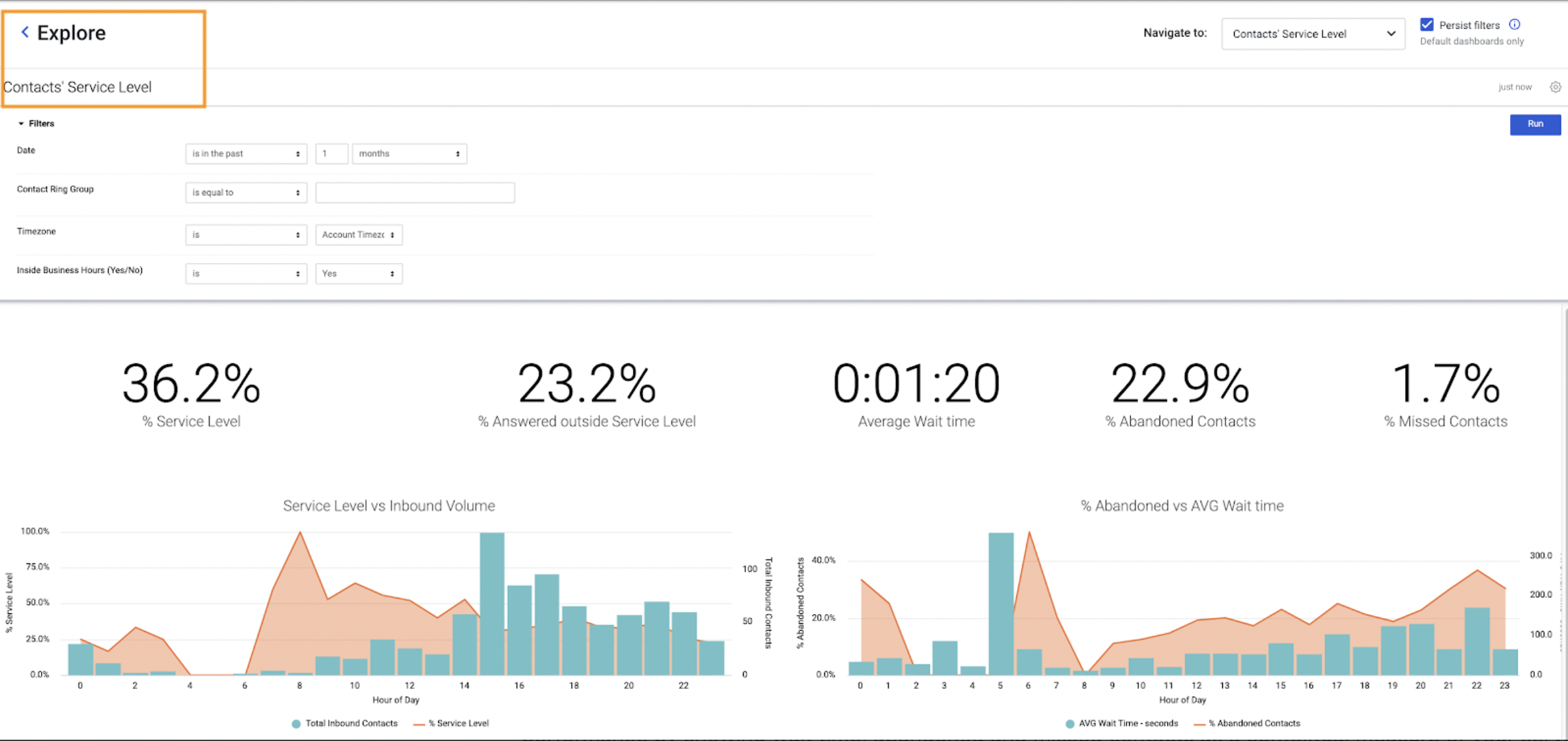Click the 'just now' refresh timestamp
1568x741 pixels.
pos(1515,87)
